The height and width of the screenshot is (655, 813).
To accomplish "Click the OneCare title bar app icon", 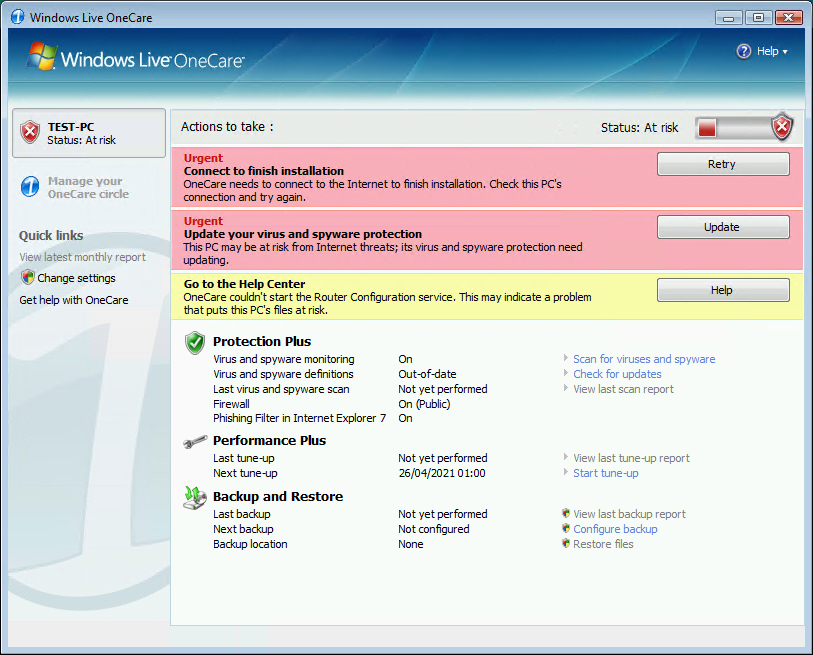I will click(17, 17).
